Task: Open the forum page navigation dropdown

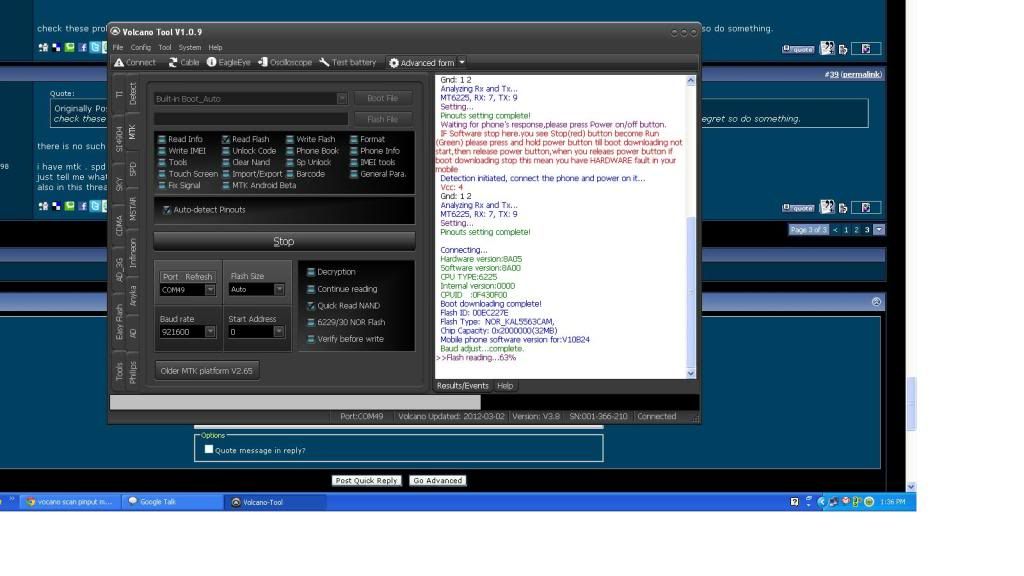Action: (879, 230)
